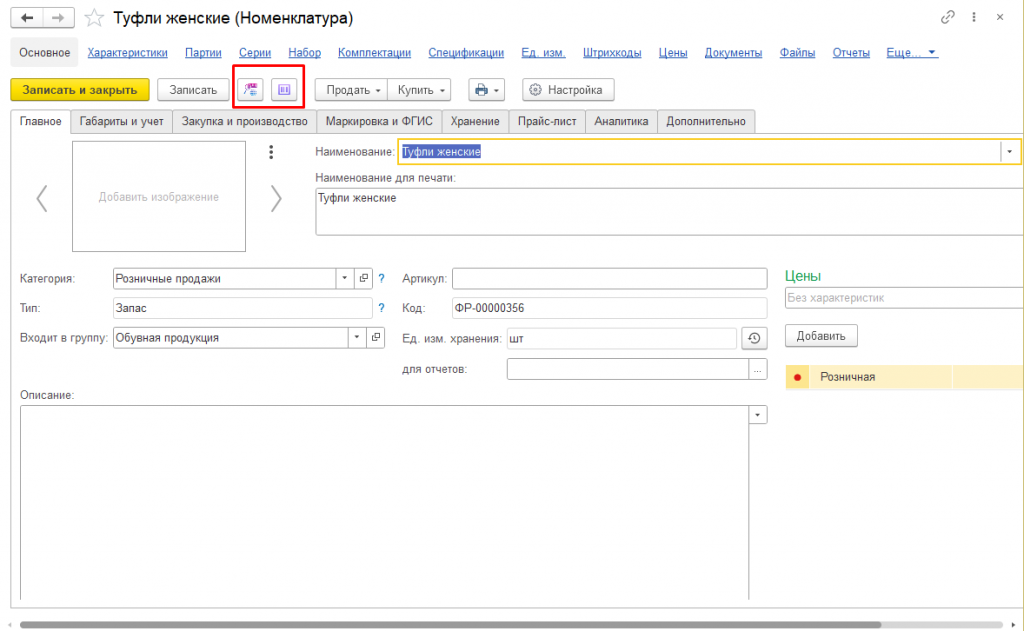Focus the Описание text area
Screen dimensions: 1024x631
(x=385, y=502)
